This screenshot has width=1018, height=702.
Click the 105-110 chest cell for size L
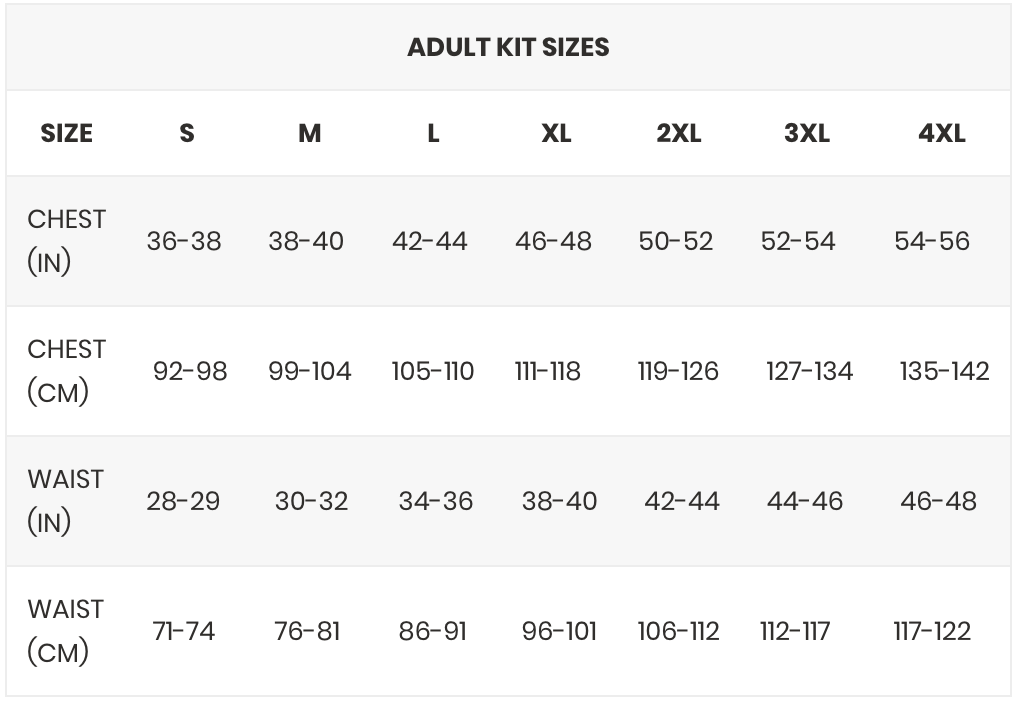pyautogui.click(x=432, y=371)
